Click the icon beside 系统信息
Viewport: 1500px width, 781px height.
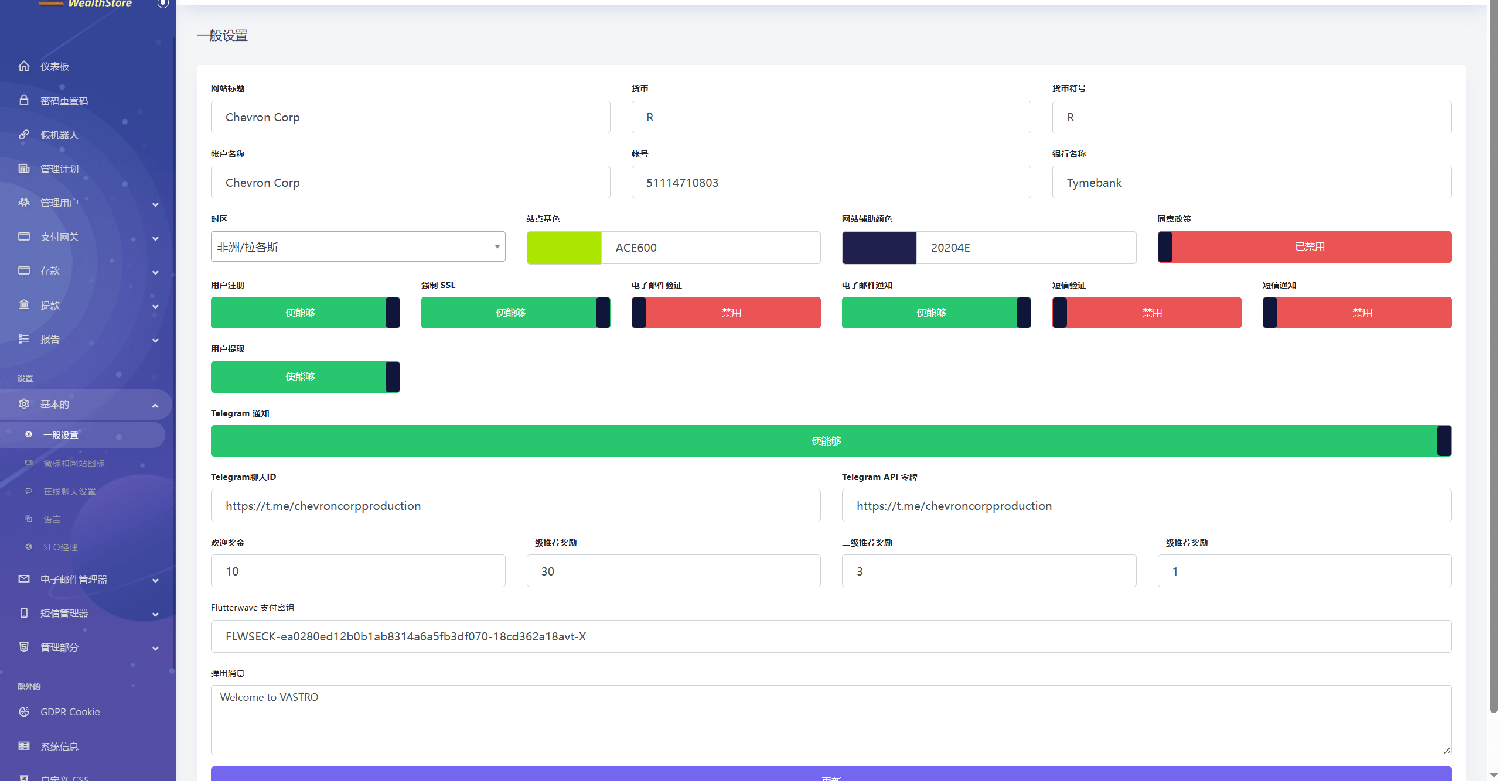[x=24, y=746]
